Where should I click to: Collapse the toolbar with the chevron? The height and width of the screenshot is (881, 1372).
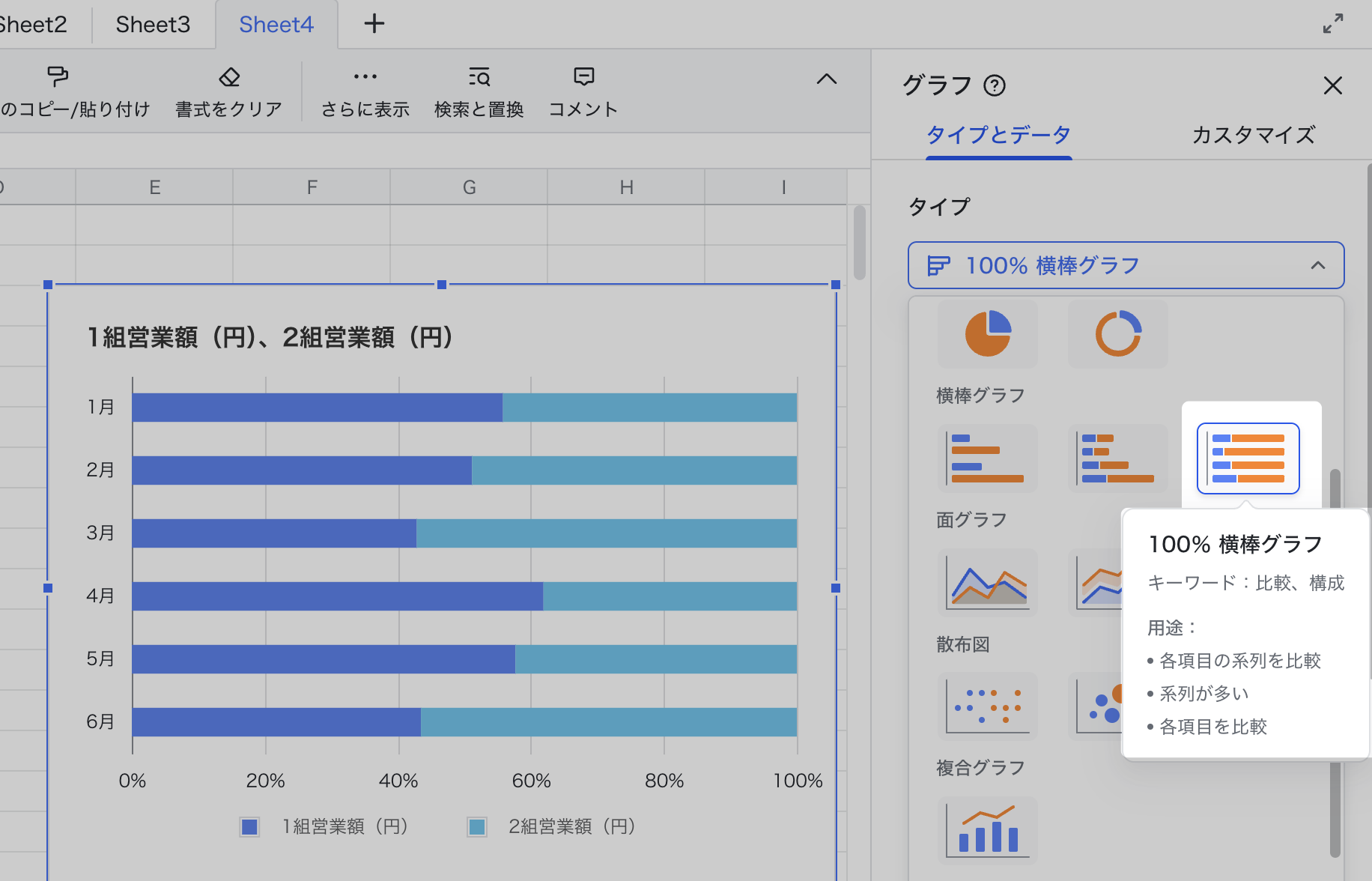[x=826, y=79]
